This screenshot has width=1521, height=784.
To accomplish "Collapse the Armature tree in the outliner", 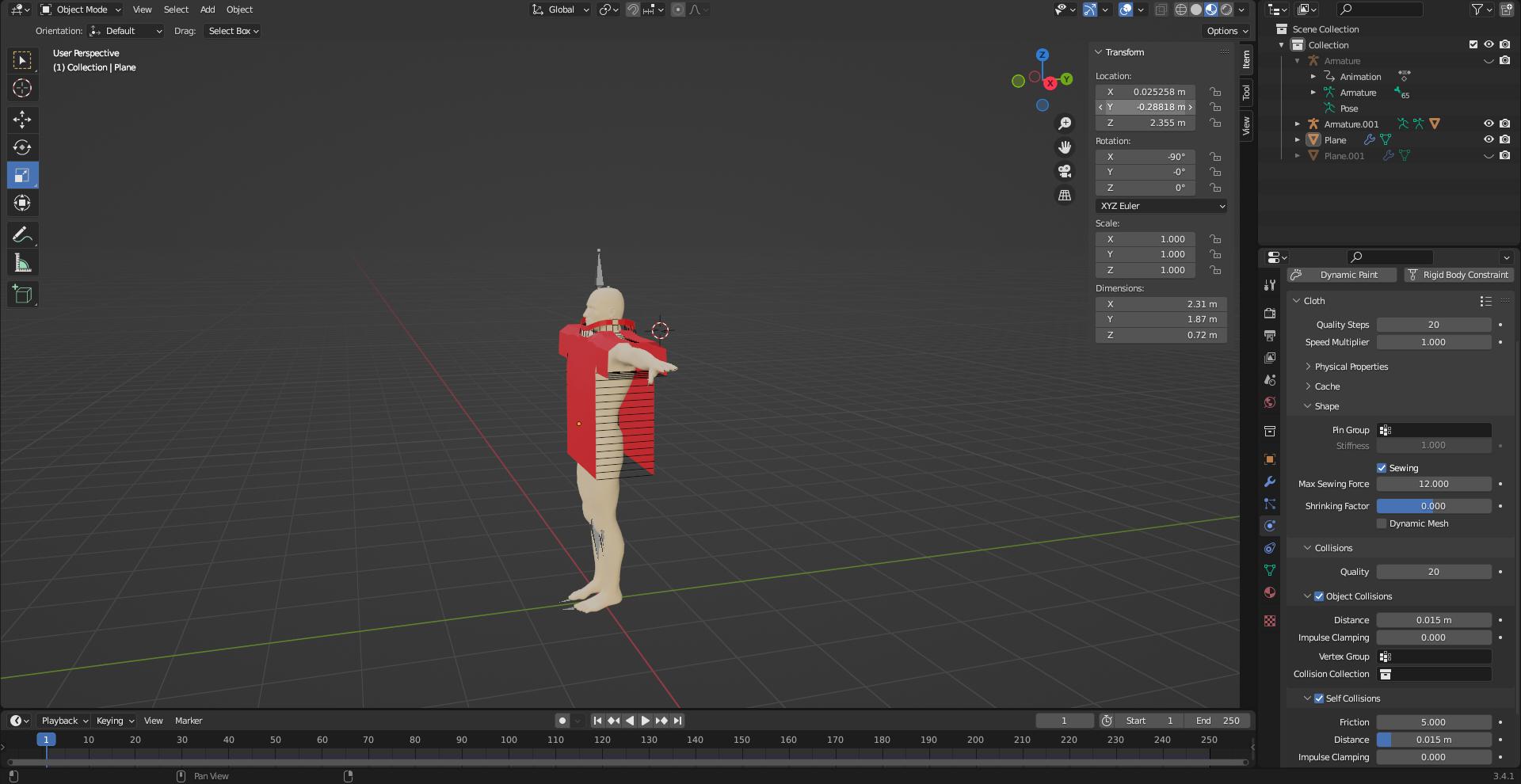I will (1297, 60).
